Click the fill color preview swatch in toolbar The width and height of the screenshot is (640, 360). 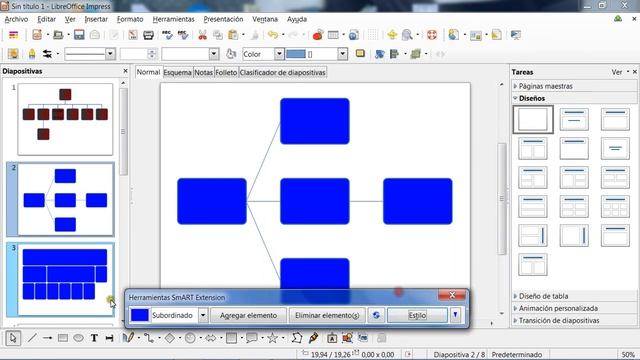[296, 54]
